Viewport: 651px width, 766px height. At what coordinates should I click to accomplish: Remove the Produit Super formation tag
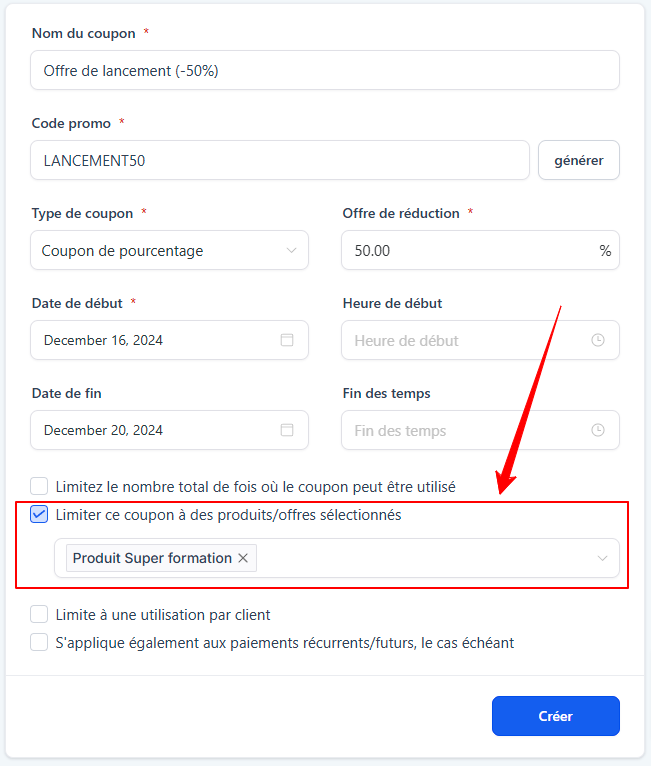243,558
